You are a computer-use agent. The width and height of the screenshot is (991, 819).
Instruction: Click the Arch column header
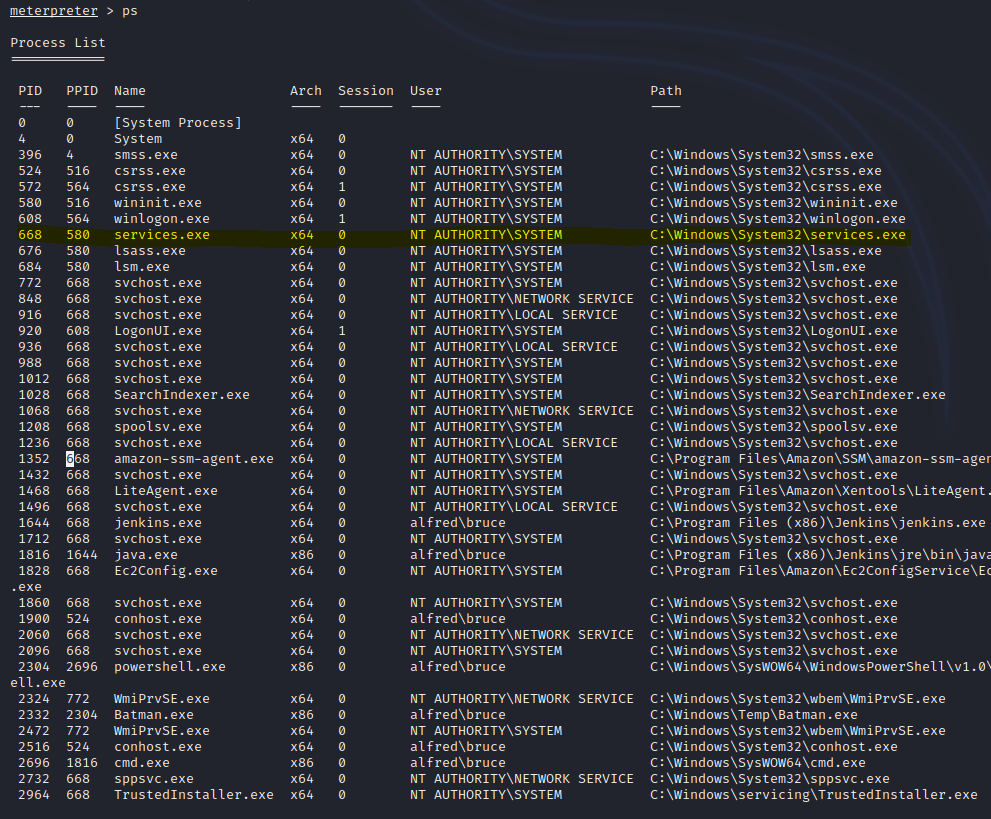click(306, 91)
